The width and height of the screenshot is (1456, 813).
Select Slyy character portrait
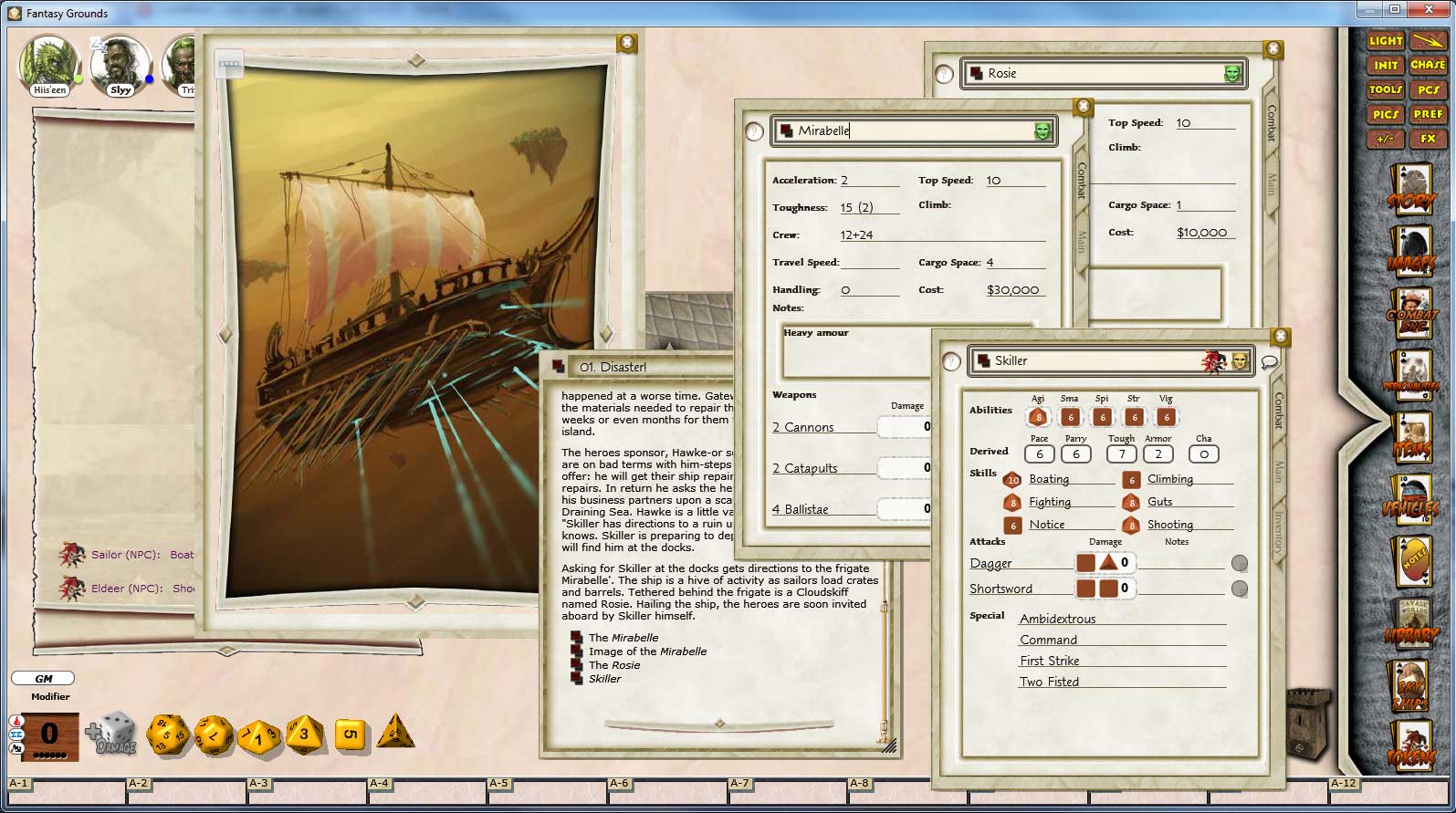120,65
